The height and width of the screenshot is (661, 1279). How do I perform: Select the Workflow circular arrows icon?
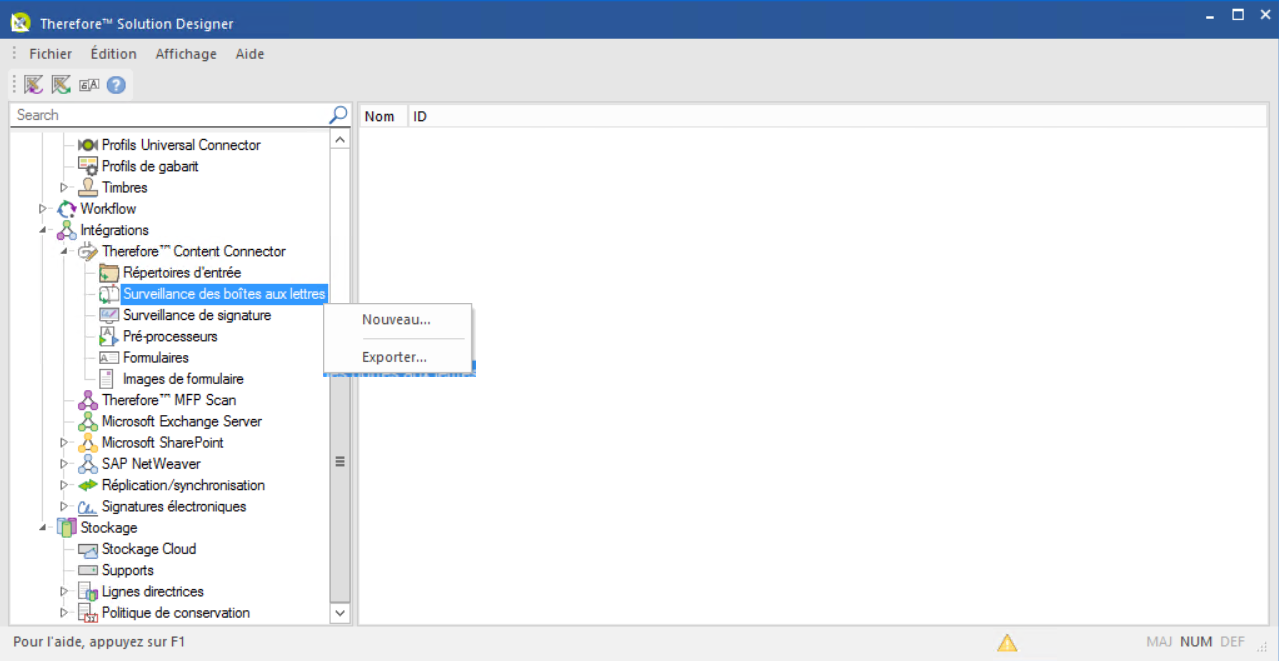click(x=67, y=209)
